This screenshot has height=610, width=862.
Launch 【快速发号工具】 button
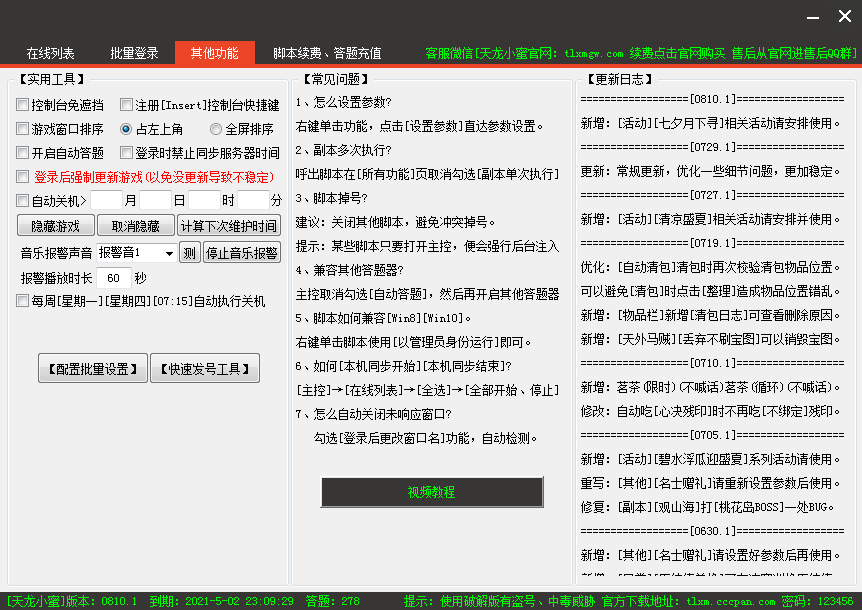(205, 368)
